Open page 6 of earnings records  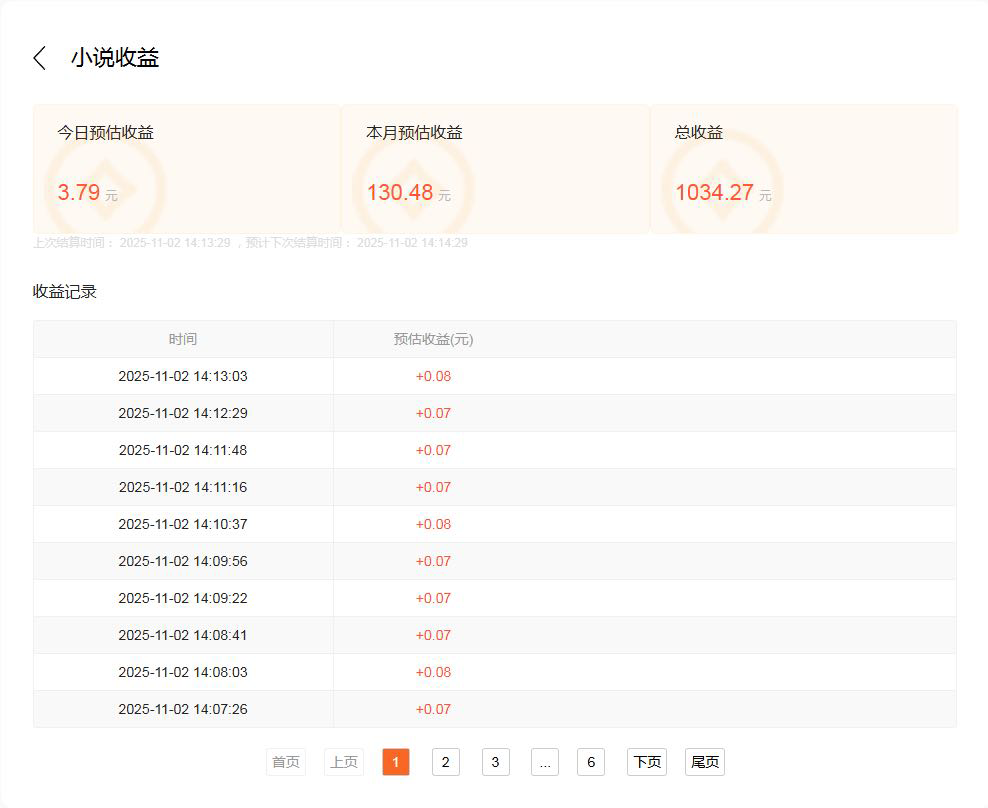[x=590, y=762]
